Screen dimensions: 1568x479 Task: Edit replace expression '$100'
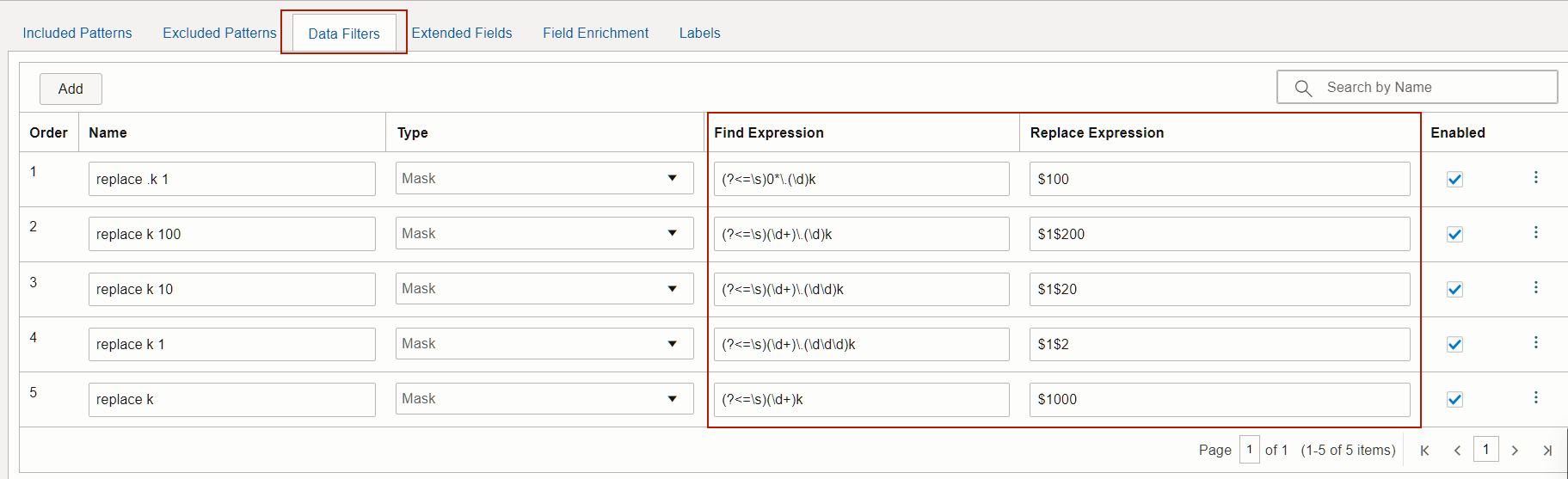click(1220, 179)
